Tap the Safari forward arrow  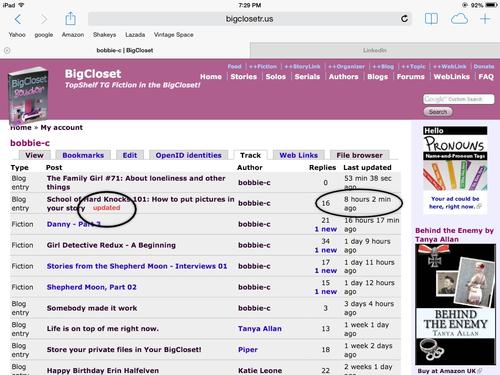click(44, 19)
